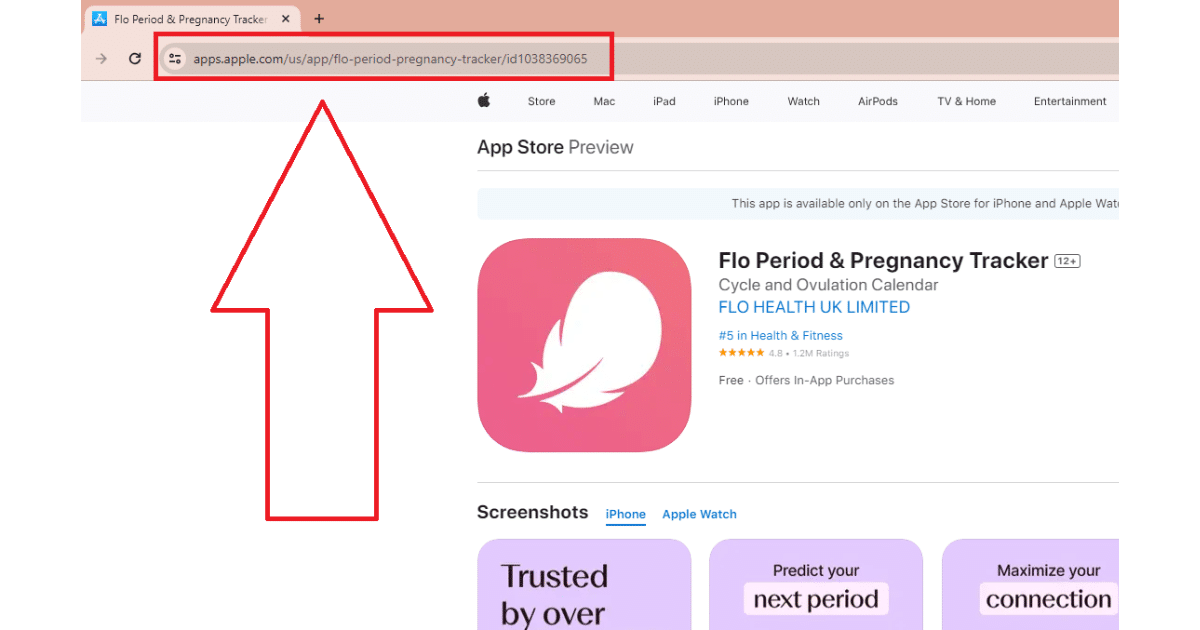Open a new browser tab with plus
This screenshot has height=630, width=1200.
319,19
